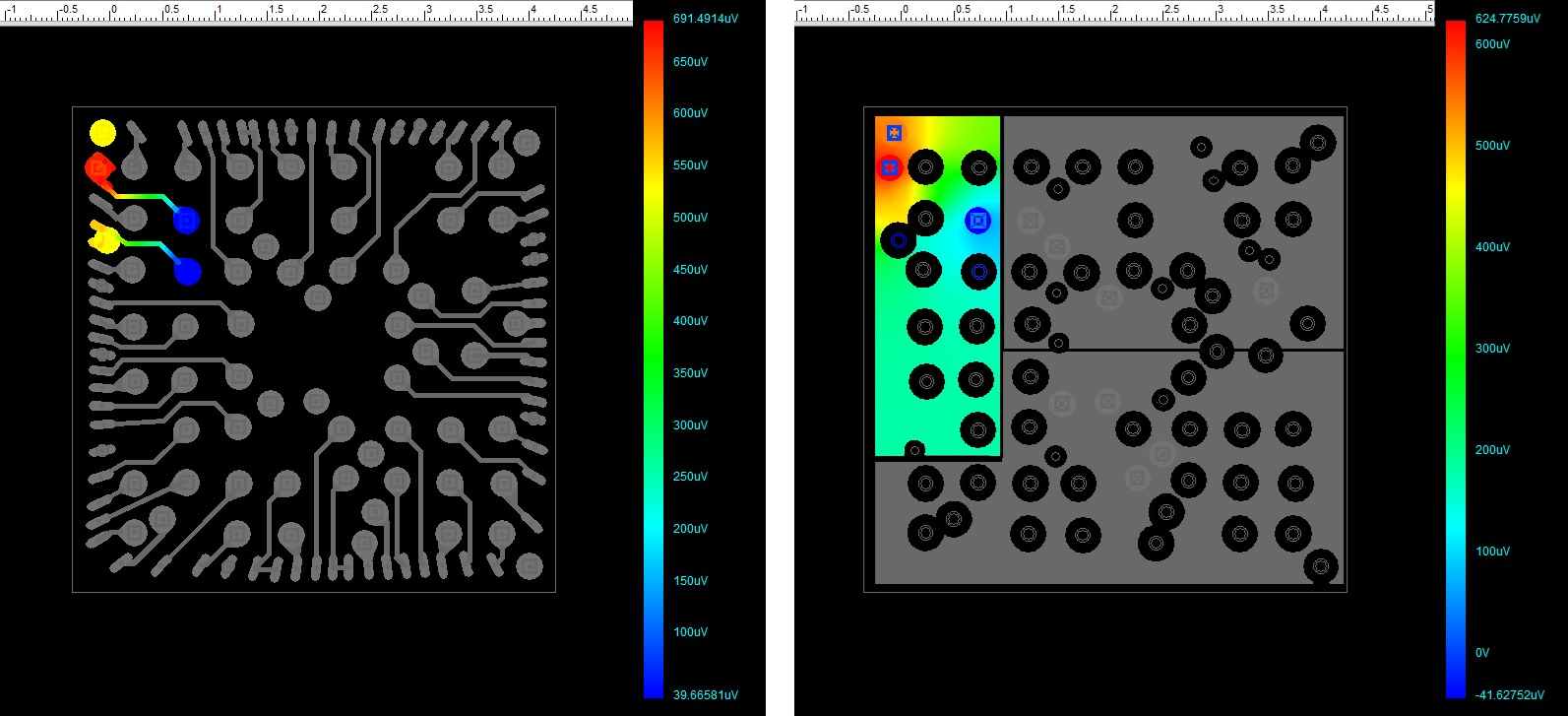This screenshot has height=716, width=1568.
Task: Click the 400uV label in the 691.4914uV legend
Action: (x=690, y=321)
